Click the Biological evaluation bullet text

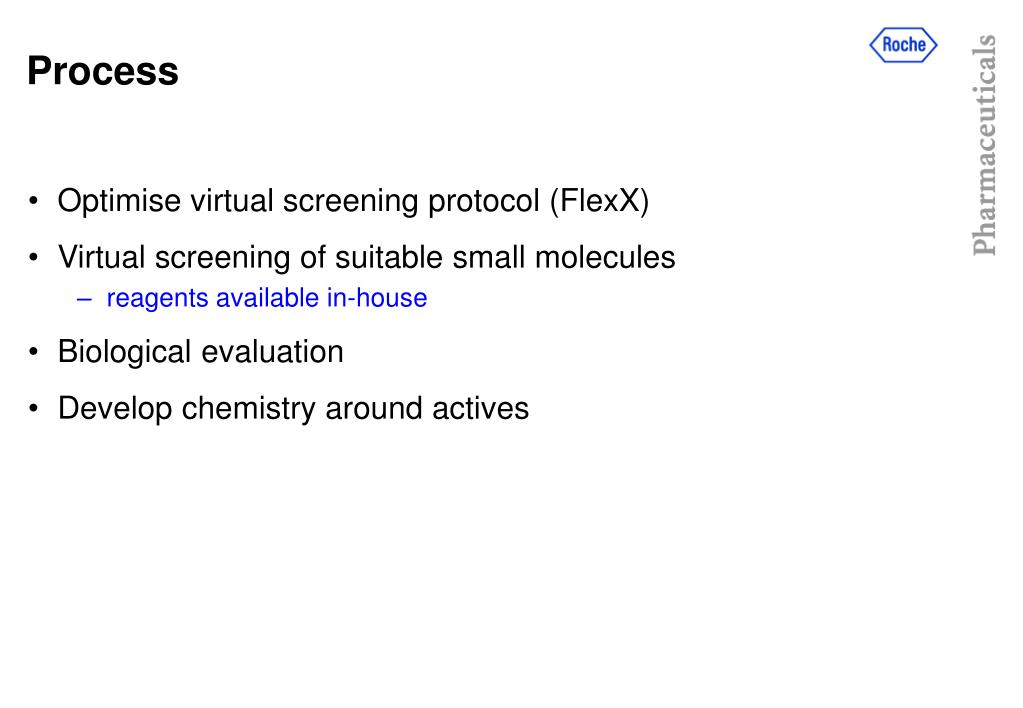click(200, 352)
